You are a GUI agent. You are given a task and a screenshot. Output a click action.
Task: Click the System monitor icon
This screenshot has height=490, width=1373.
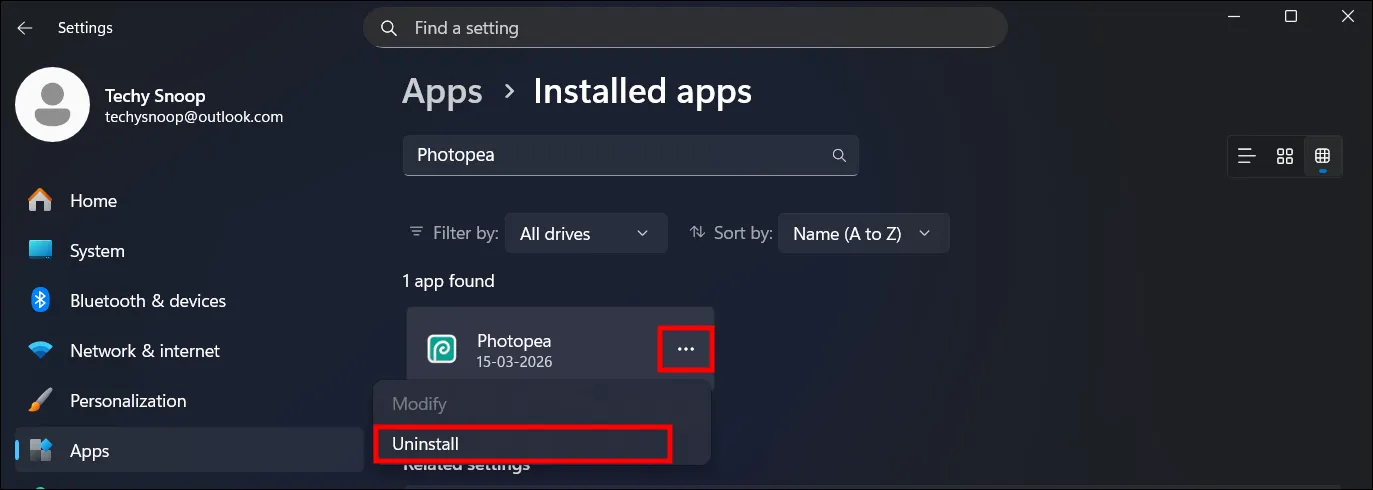40,250
